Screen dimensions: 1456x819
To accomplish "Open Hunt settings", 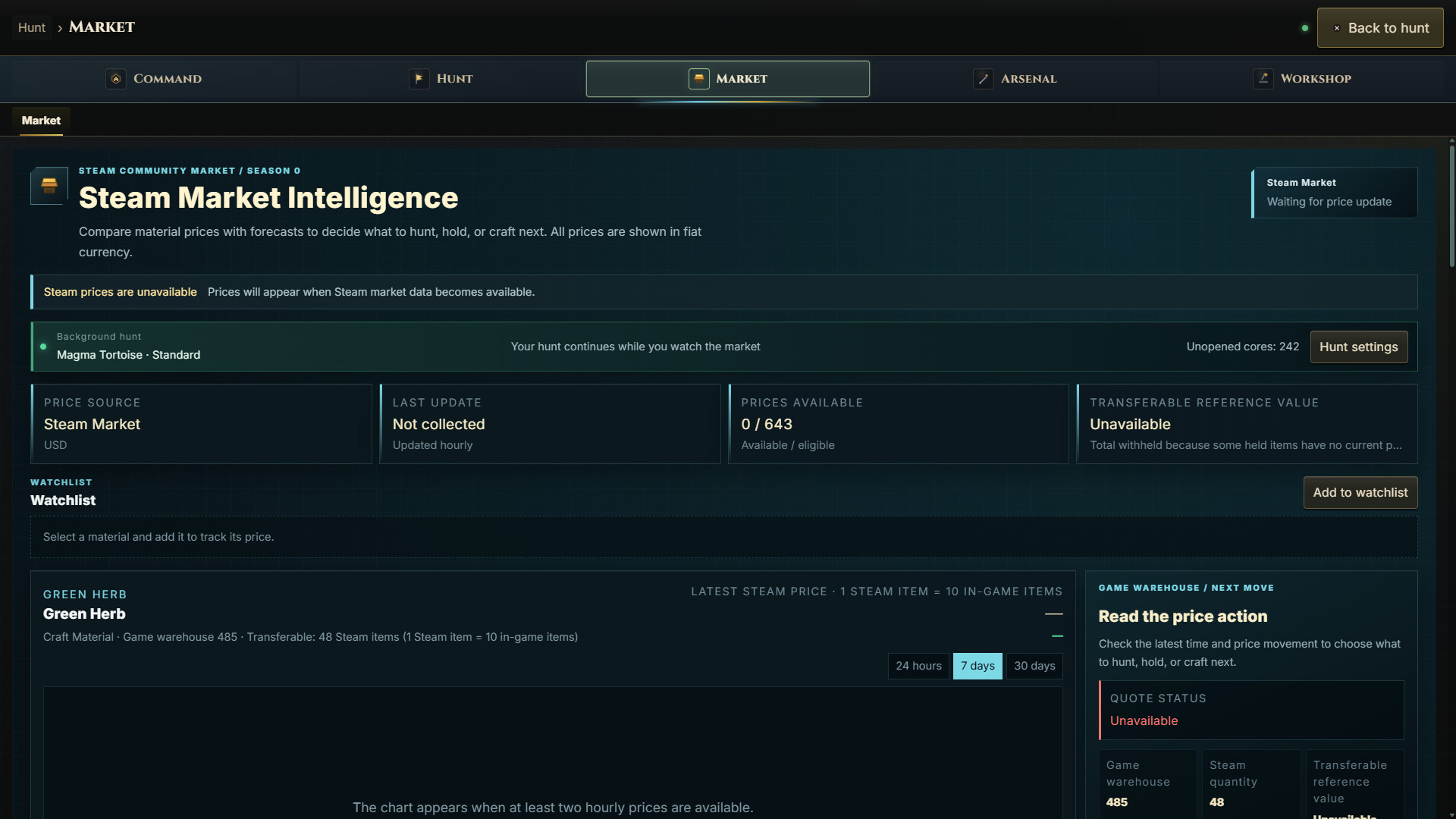I will click(1359, 347).
